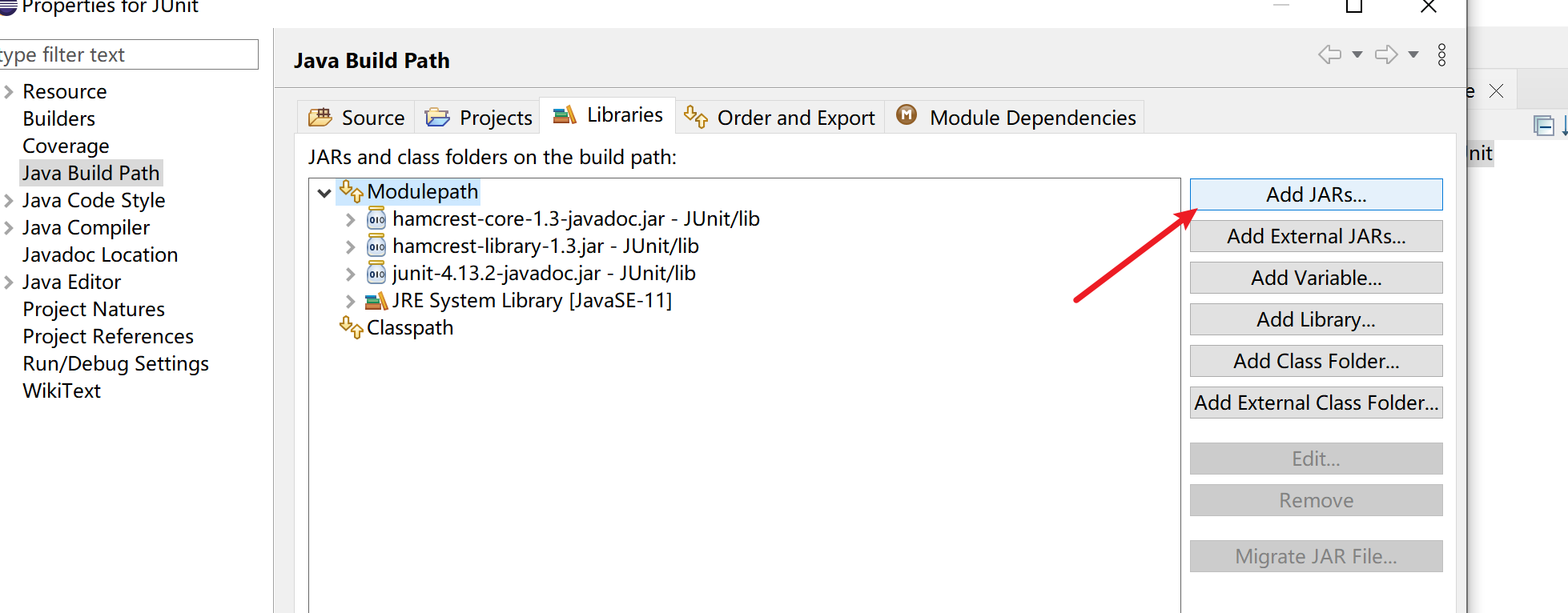This screenshot has height=613, width=1568.
Task: Click minimize view icon in background window
Action: click(1544, 126)
